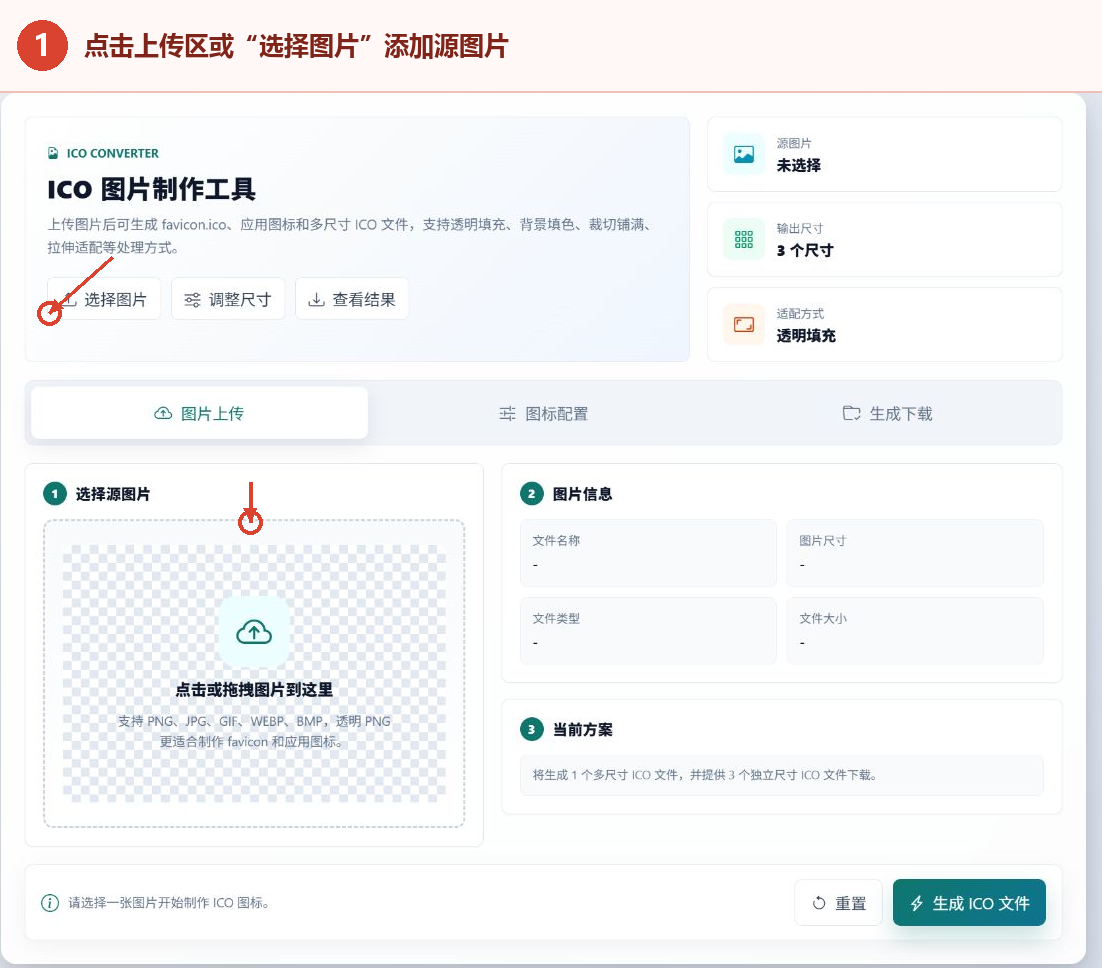Click the 当前方案 description text box
The width and height of the screenshot is (1102, 968).
pyautogui.click(x=782, y=775)
